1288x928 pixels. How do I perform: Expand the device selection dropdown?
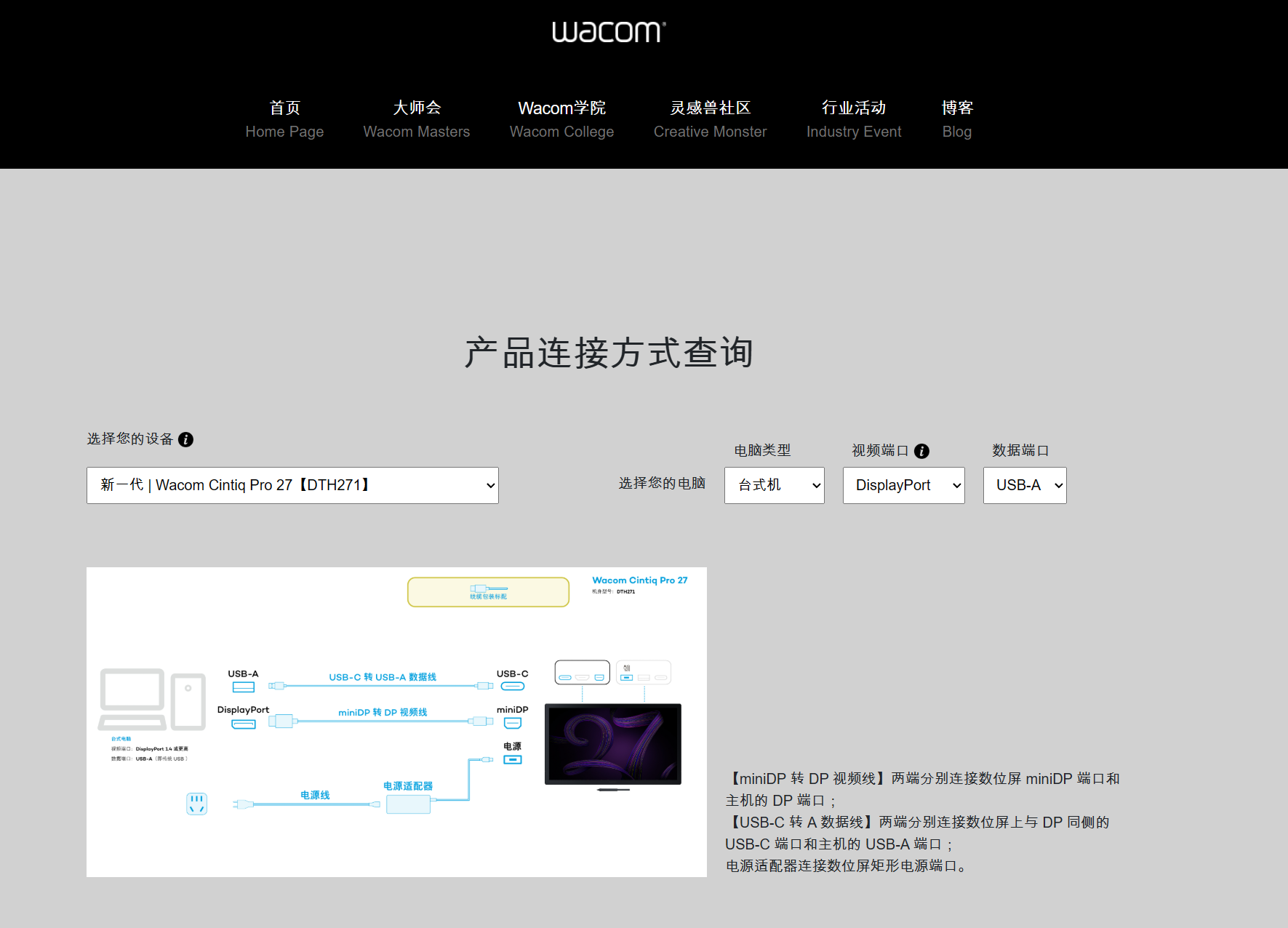[x=292, y=485]
